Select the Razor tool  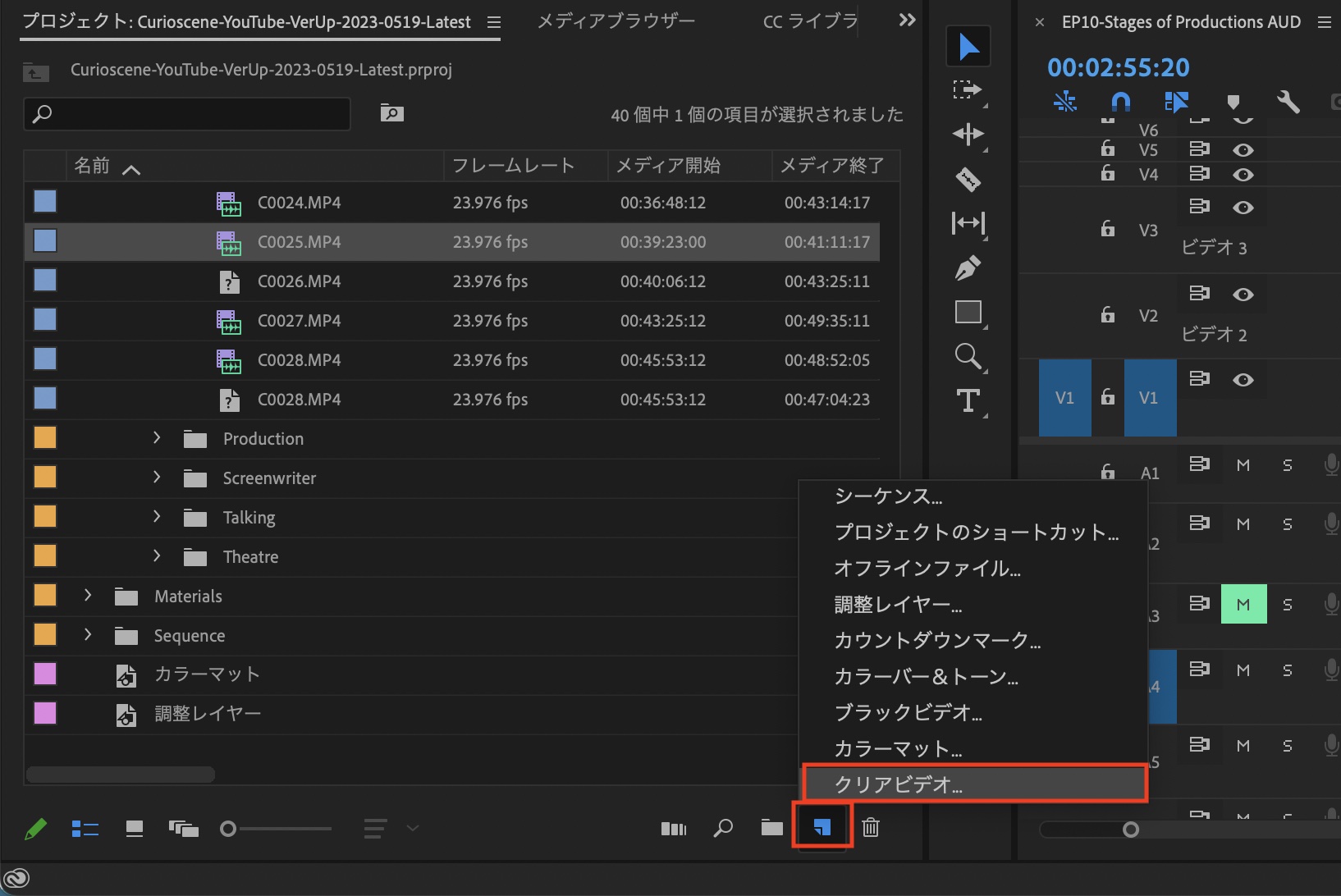pyautogui.click(x=968, y=179)
